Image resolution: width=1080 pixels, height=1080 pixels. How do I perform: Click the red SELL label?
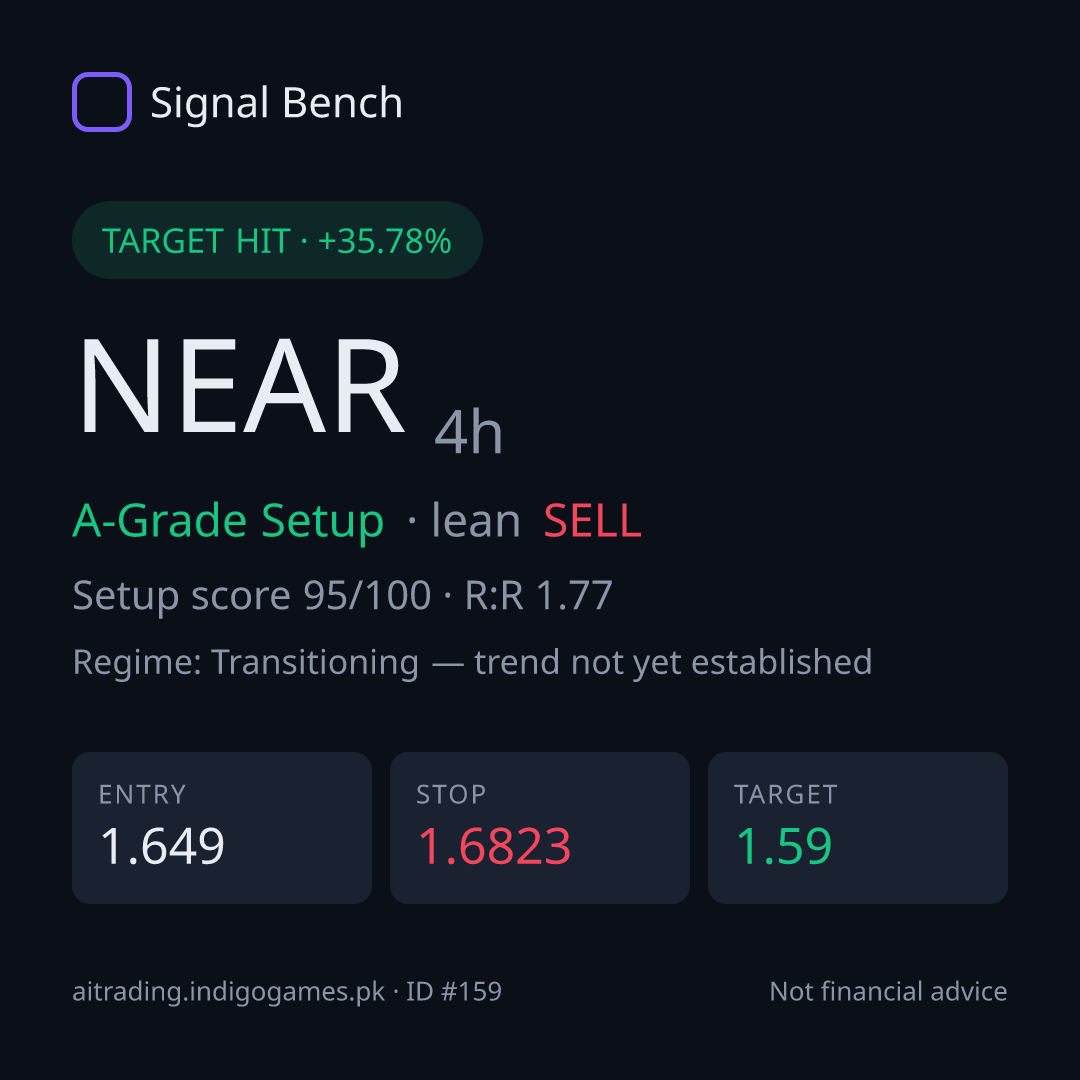pyautogui.click(x=592, y=521)
